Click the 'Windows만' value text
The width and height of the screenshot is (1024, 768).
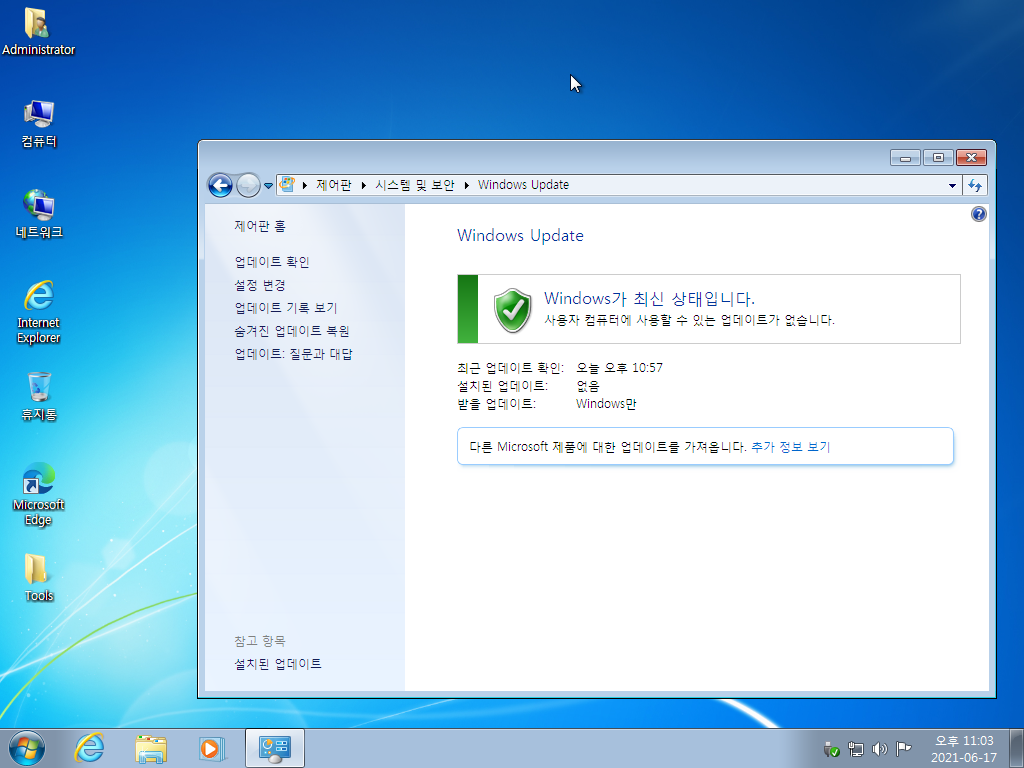(606, 404)
